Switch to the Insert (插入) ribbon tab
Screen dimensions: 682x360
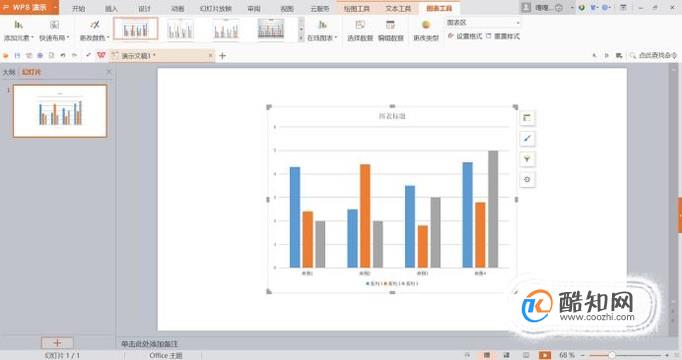point(111,8)
